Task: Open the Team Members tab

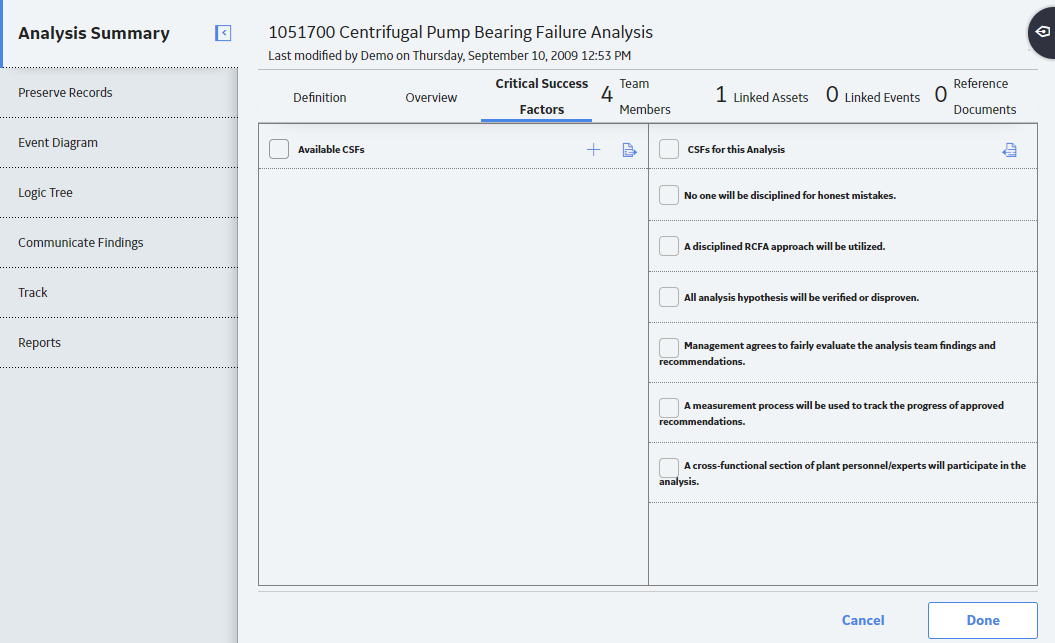Action: (636, 97)
